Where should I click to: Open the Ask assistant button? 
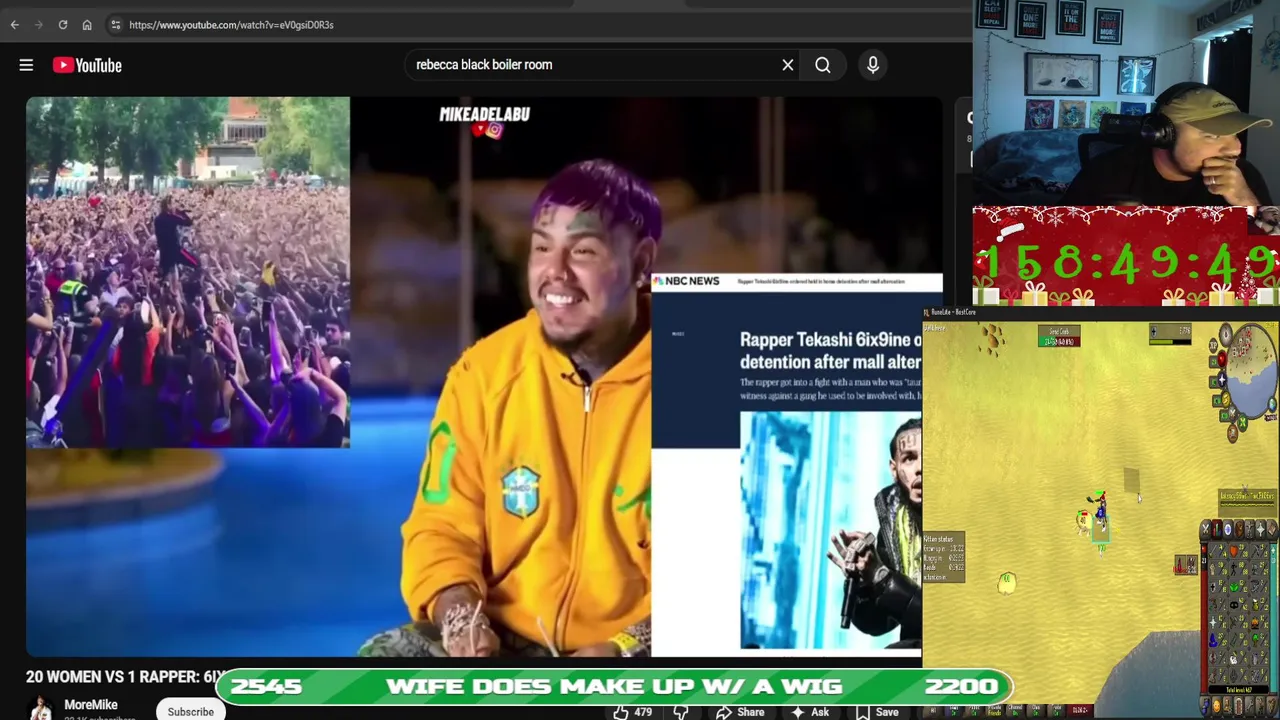tap(810, 712)
